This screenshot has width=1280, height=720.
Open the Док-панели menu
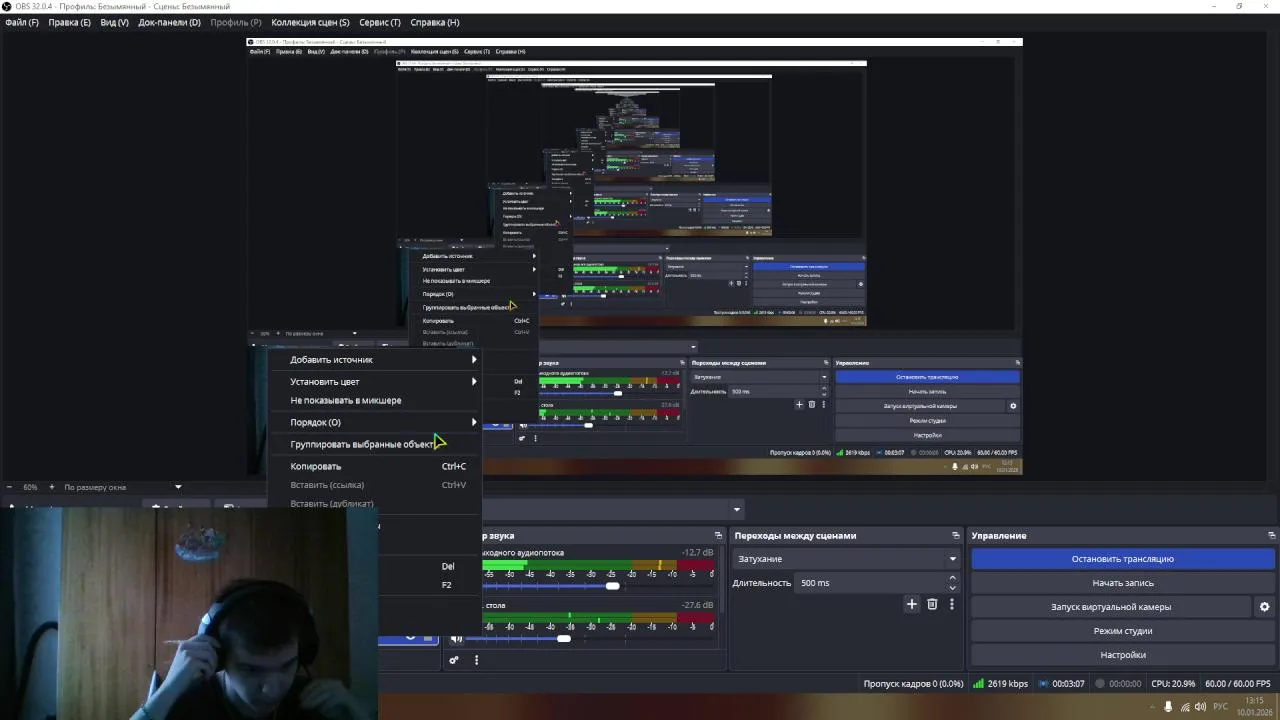(x=169, y=22)
